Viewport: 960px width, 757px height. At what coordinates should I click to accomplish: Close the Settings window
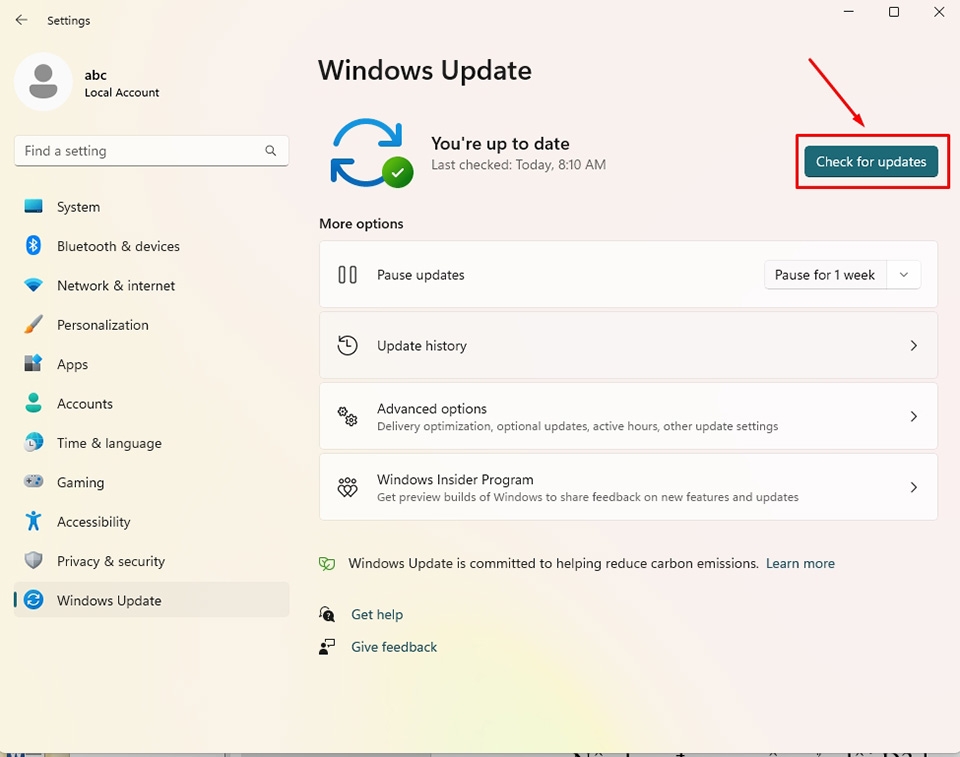(939, 12)
